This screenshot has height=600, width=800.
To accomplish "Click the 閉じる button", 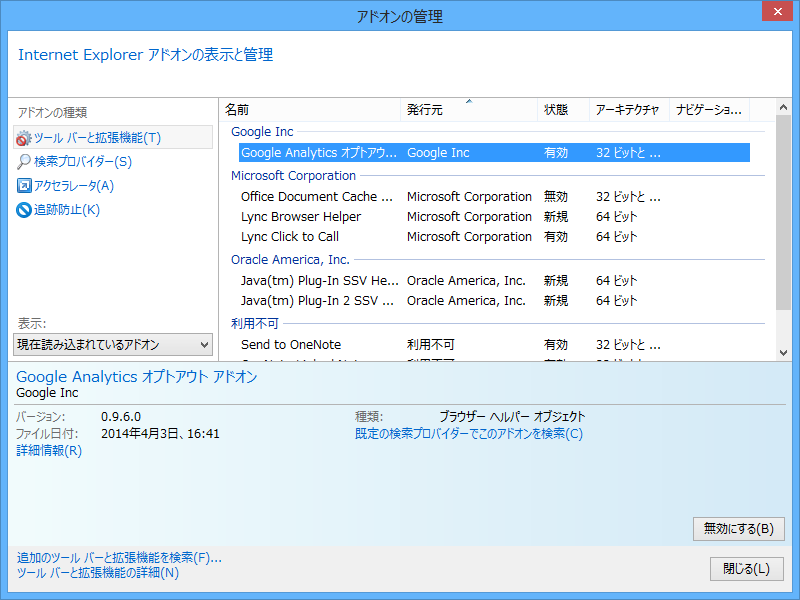I will coord(746,566).
